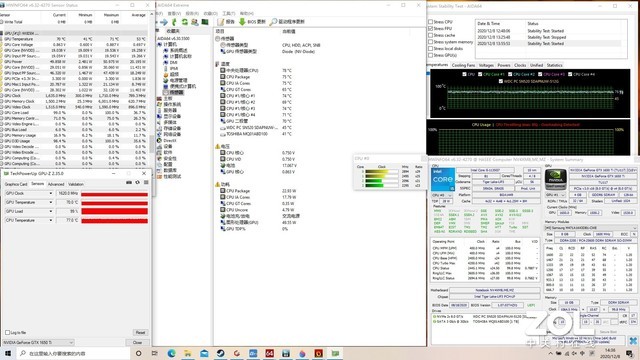Open the CPU Temperature sensor dropdown in GPU-Z

pyautogui.click(x=51, y=220)
